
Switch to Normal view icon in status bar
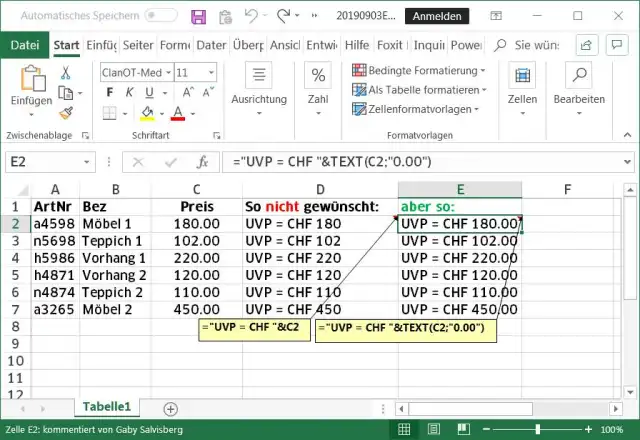(404, 429)
